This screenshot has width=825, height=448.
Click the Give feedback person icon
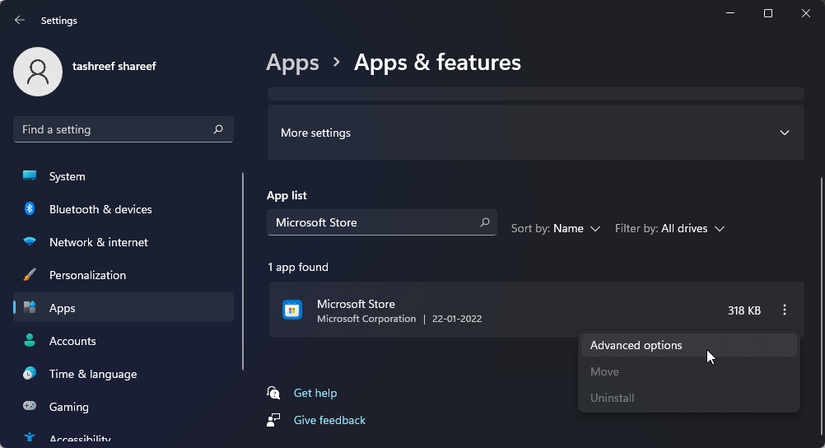pos(273,420)
